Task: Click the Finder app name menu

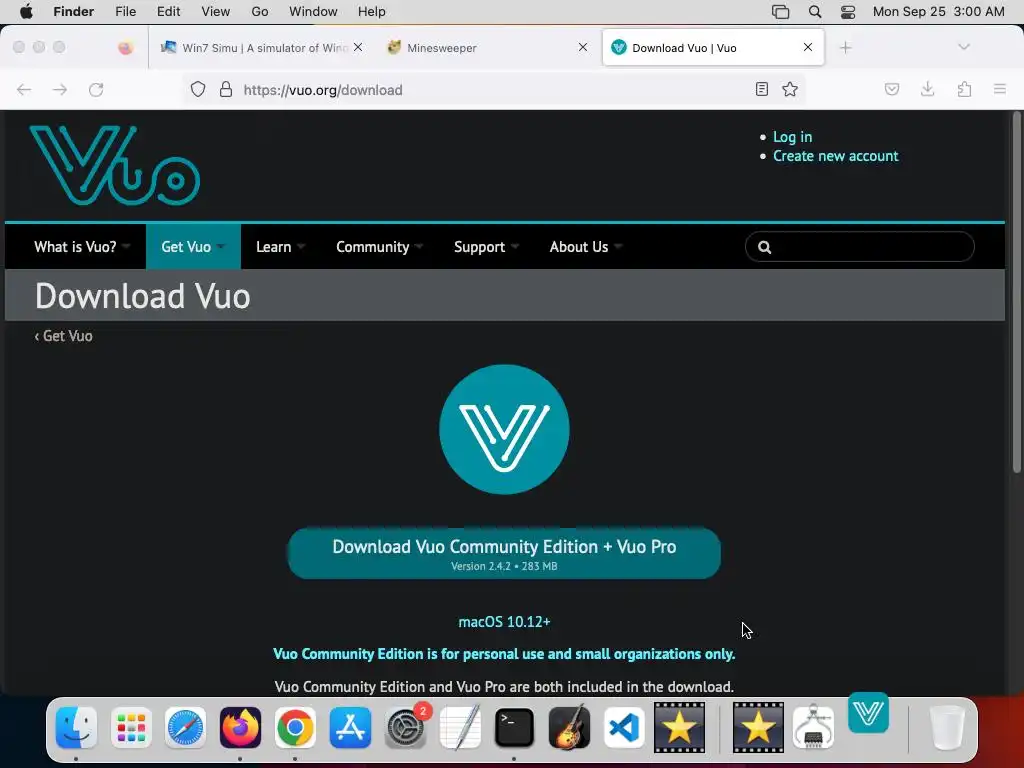Action: [73, 12]
